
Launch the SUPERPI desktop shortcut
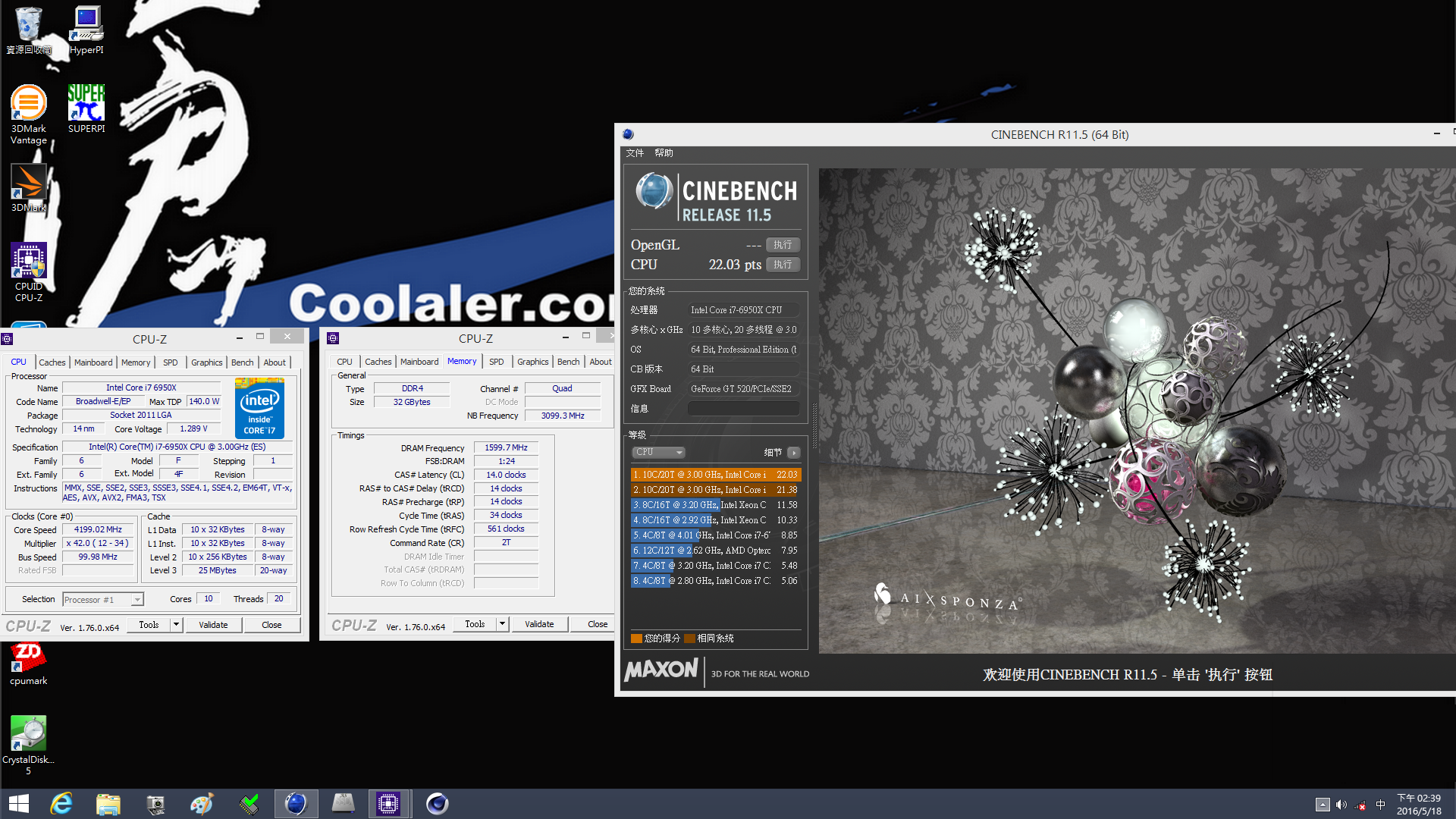(86, 108)
